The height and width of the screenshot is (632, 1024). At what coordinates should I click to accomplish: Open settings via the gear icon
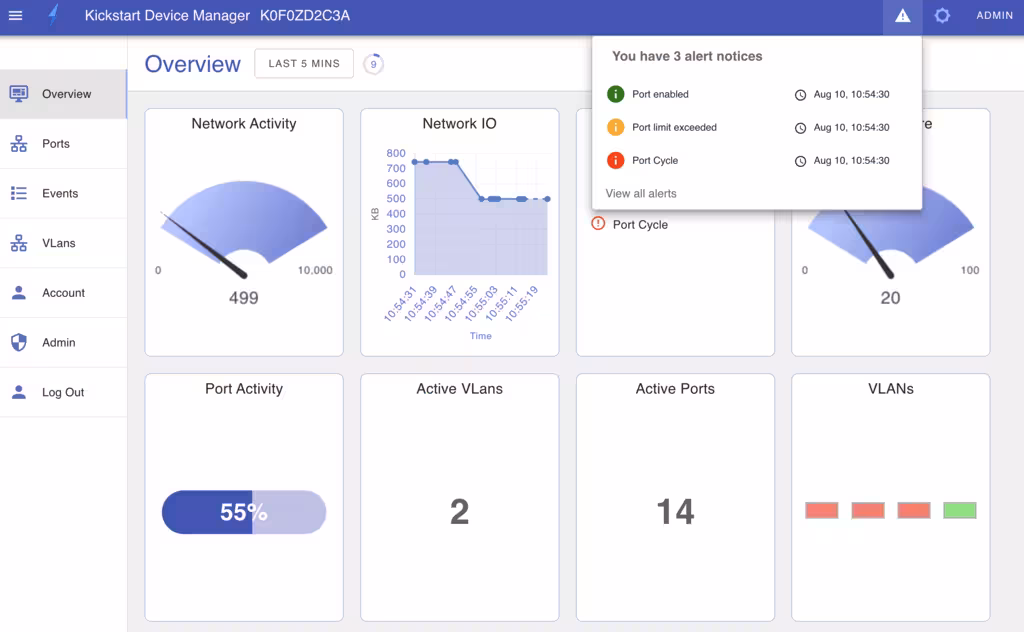(x=941, y=16)
